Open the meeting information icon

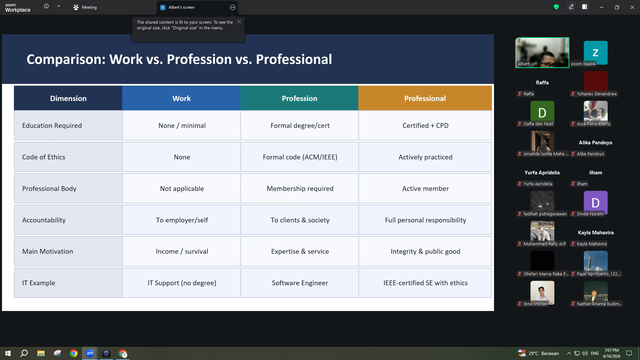tap(47, 7)
